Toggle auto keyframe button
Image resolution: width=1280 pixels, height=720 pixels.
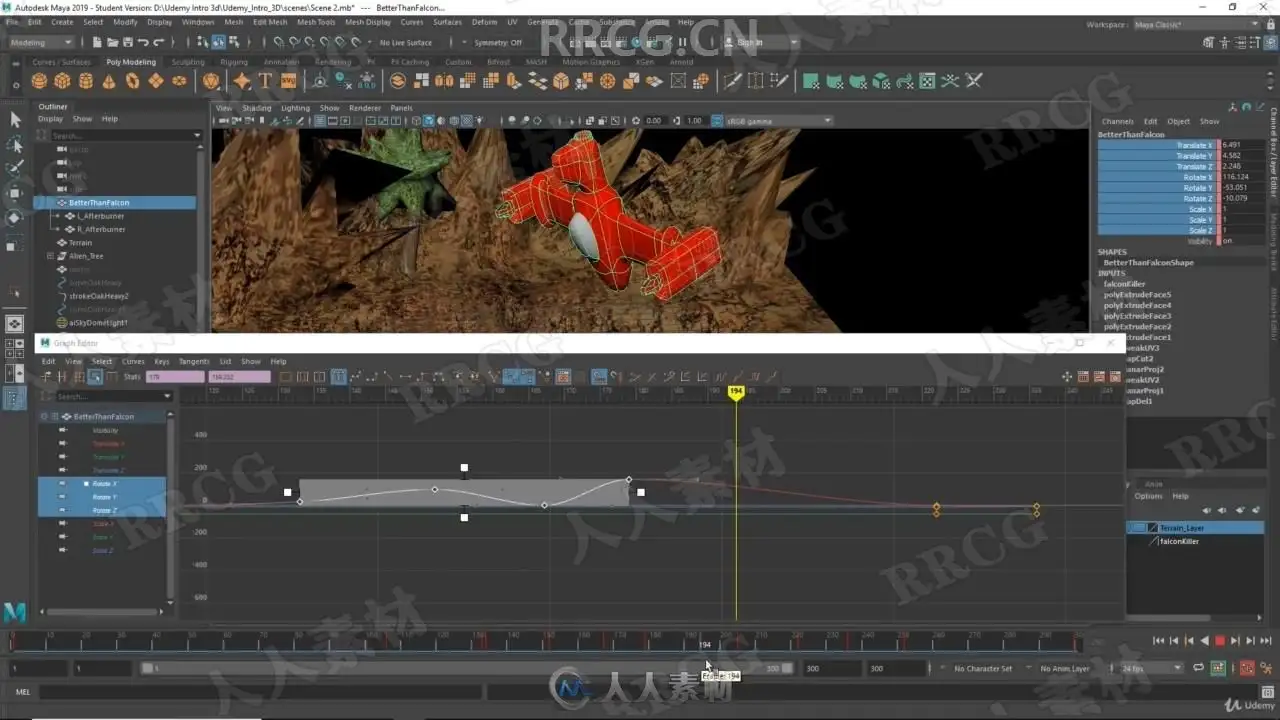[x=1247, y=668]
